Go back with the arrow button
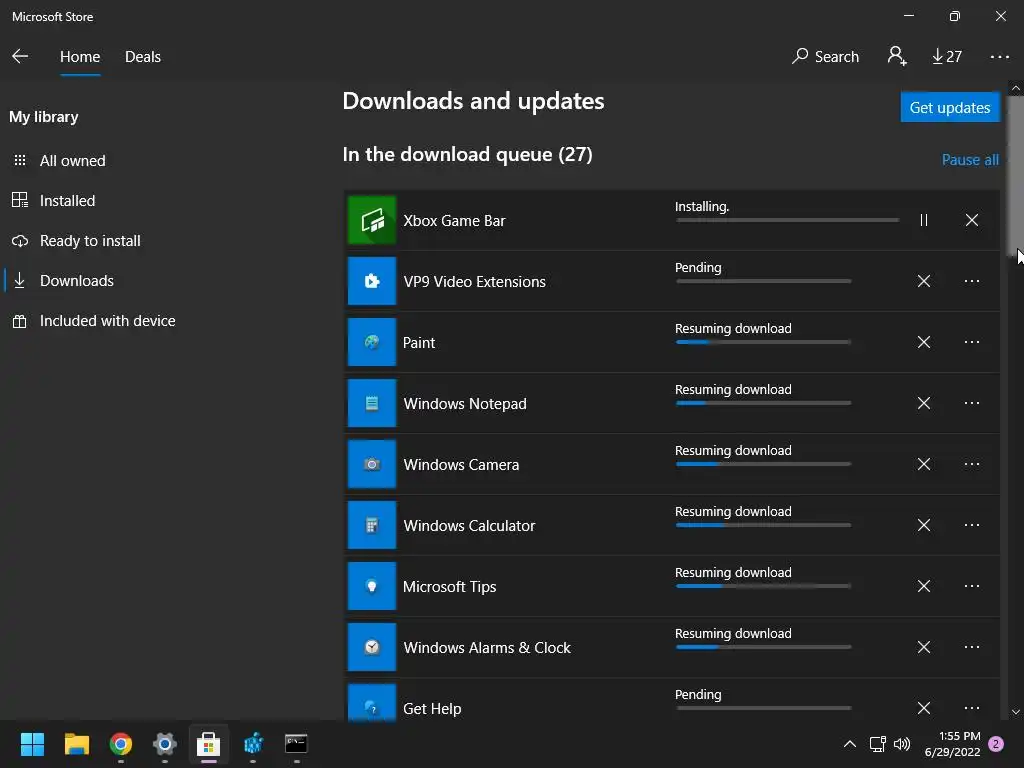Screen dimensions: 1024x768 pyautogui.click(x=20, y=56)
